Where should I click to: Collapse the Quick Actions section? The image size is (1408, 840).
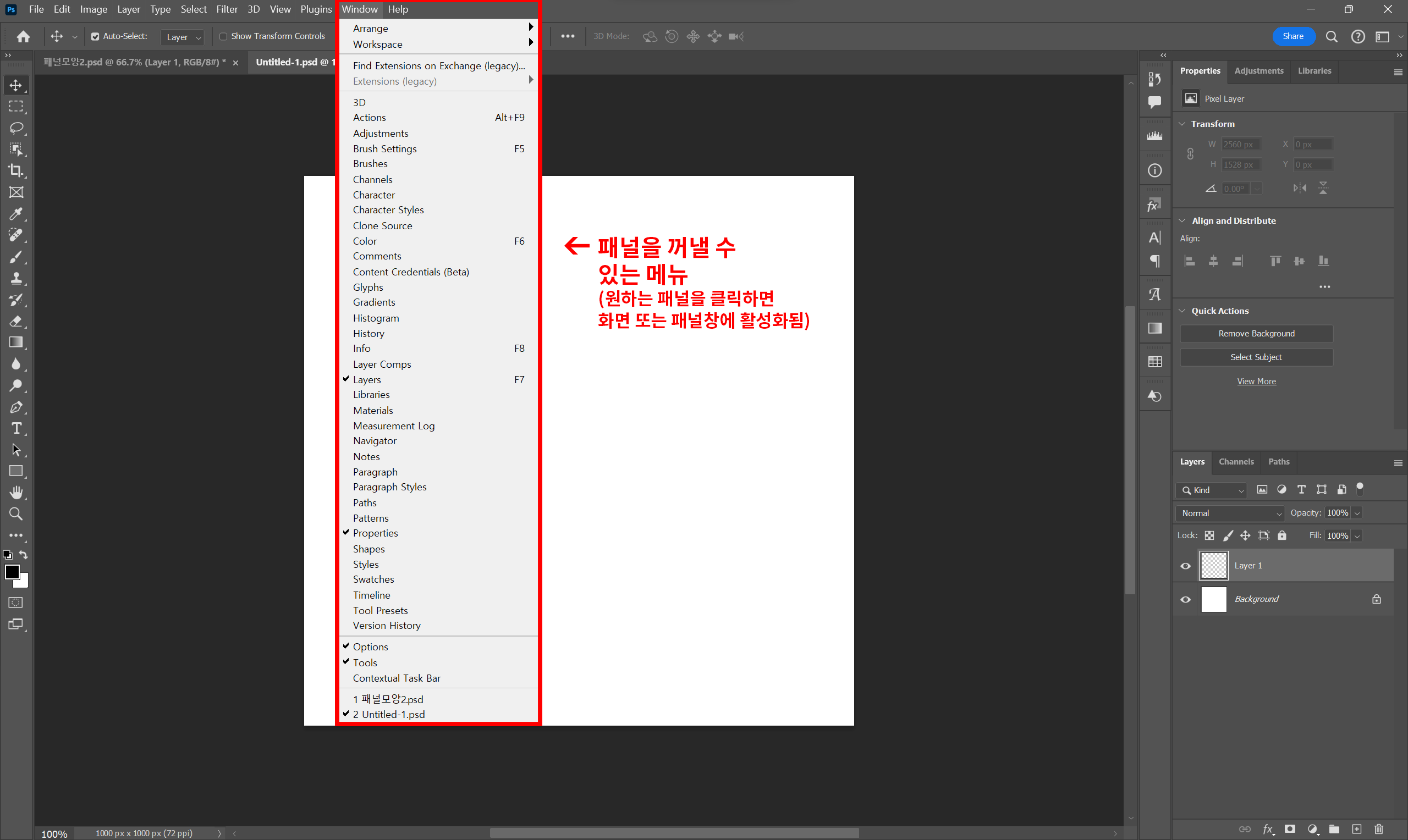click(x=1182, y=311)
